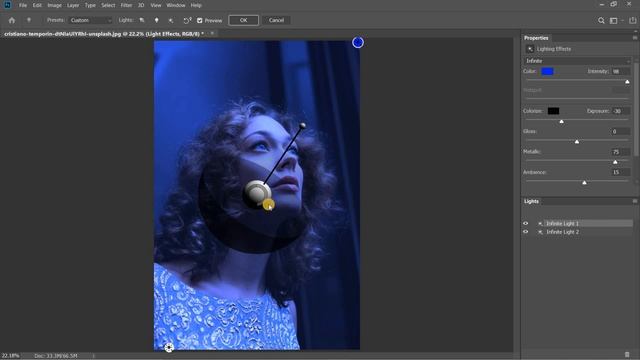Click the Intensity slider handle
640x360 pixels.
[627, 82]
